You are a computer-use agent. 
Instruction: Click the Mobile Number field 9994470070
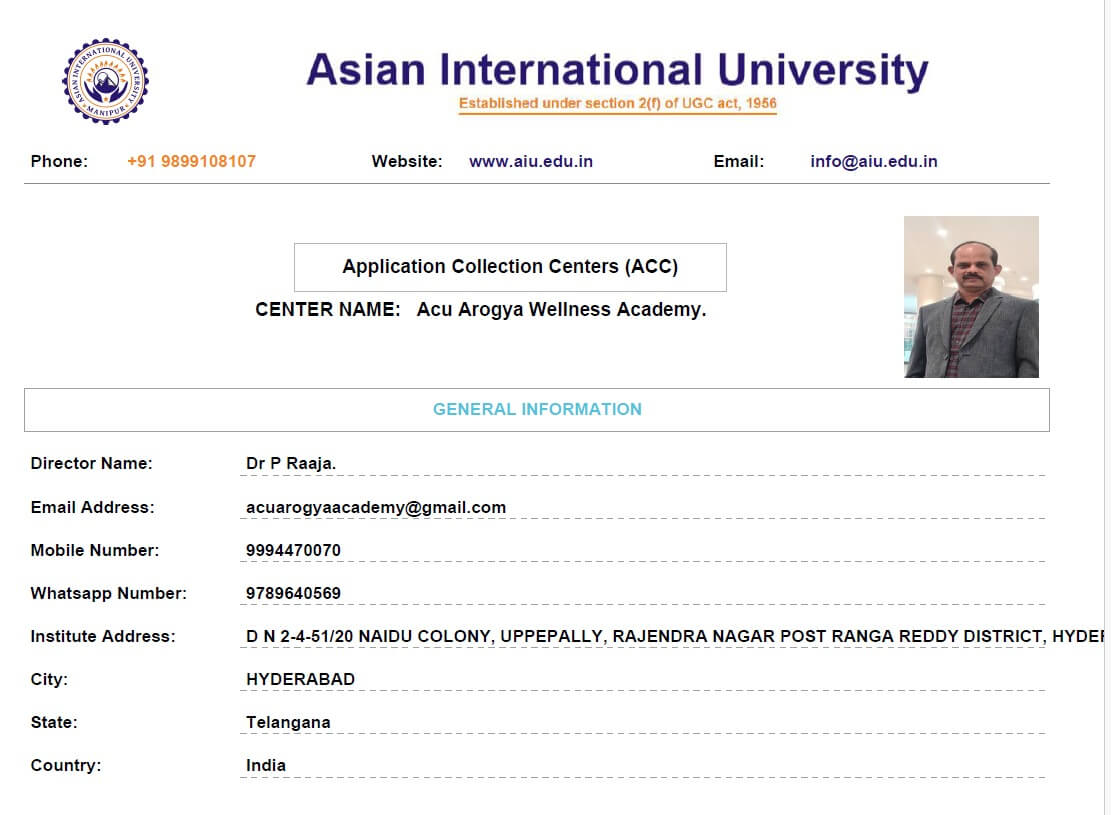(x=293, y=550)
